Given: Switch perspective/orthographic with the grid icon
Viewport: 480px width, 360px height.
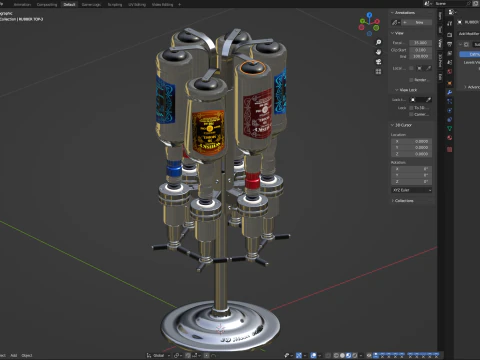Looking at the screenshot, I should pyautogui.click(x=378, y=72).
